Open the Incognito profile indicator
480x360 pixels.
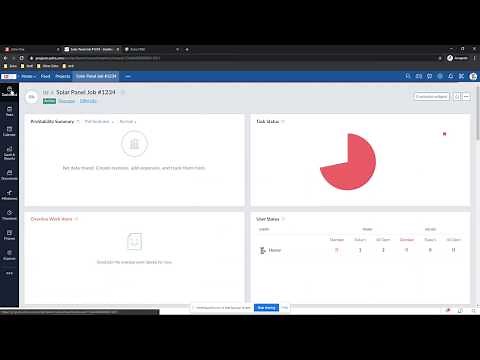click(457, 58)
